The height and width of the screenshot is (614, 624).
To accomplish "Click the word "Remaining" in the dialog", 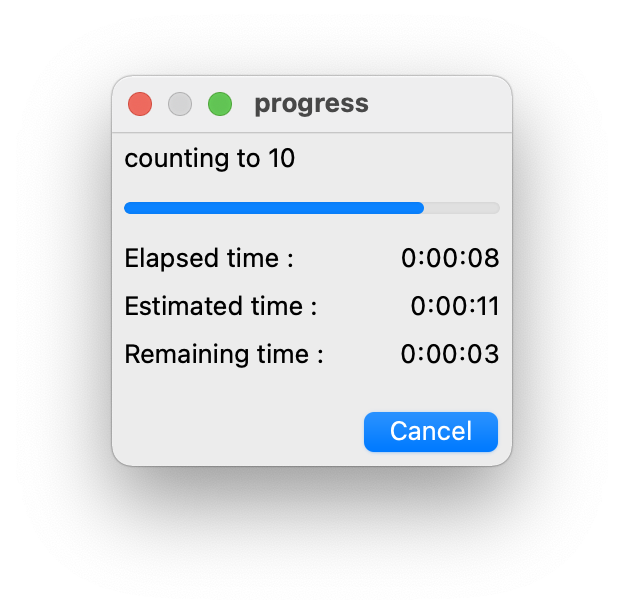I will [x=180, y=354].
